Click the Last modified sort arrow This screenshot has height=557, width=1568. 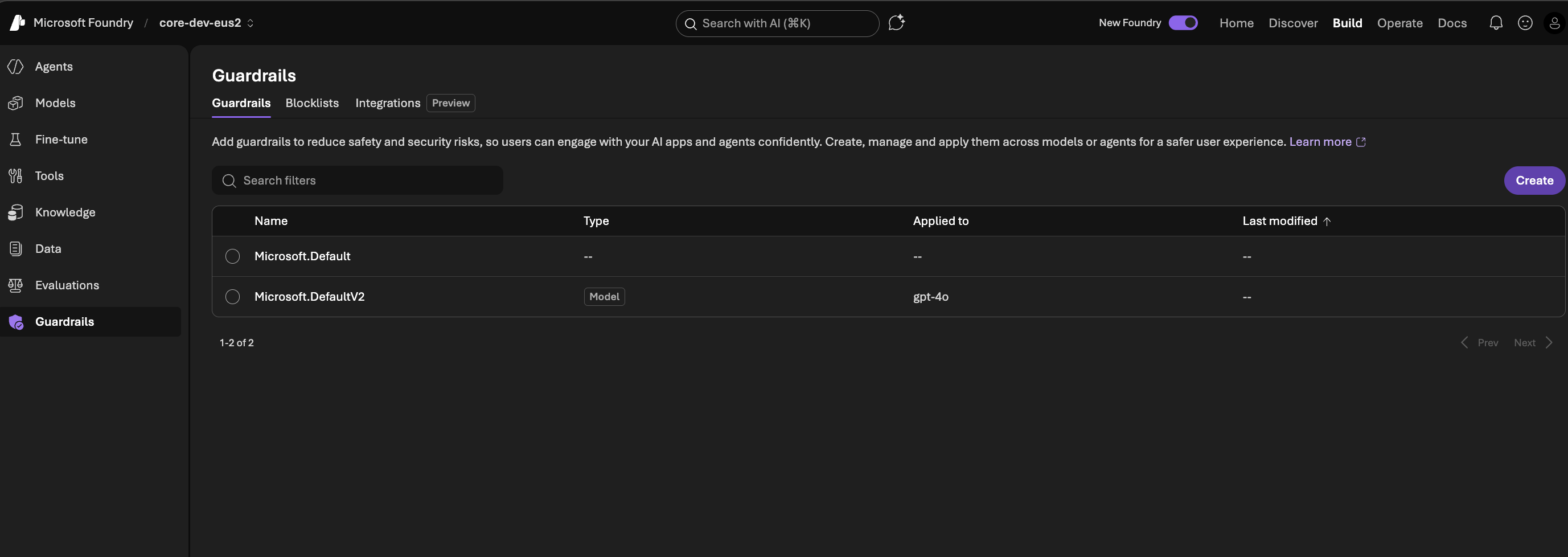pyautogui.click(x=1327, y=222)
